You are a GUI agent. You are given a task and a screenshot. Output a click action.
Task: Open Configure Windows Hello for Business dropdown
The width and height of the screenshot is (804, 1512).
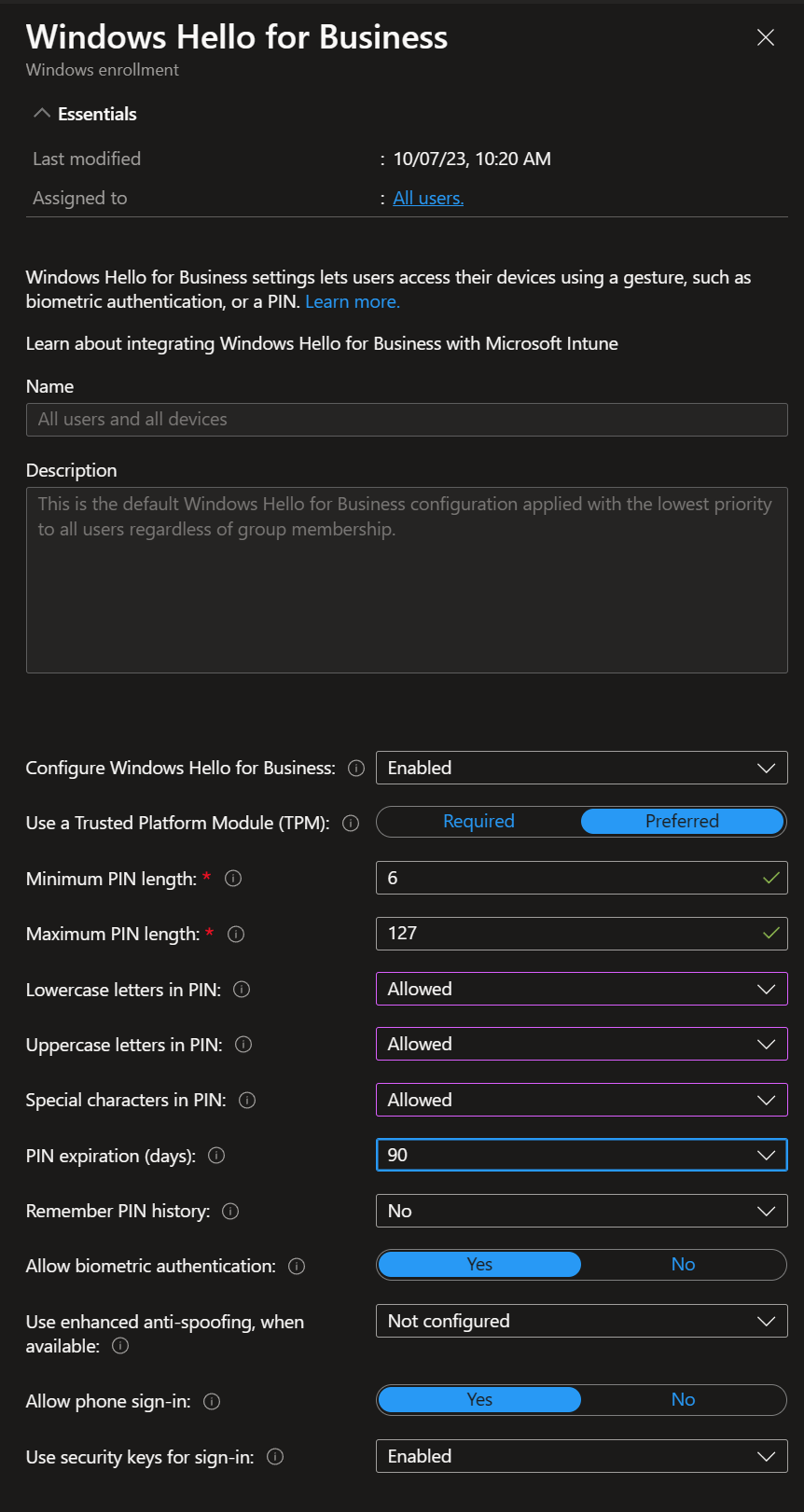click(582, 769)
